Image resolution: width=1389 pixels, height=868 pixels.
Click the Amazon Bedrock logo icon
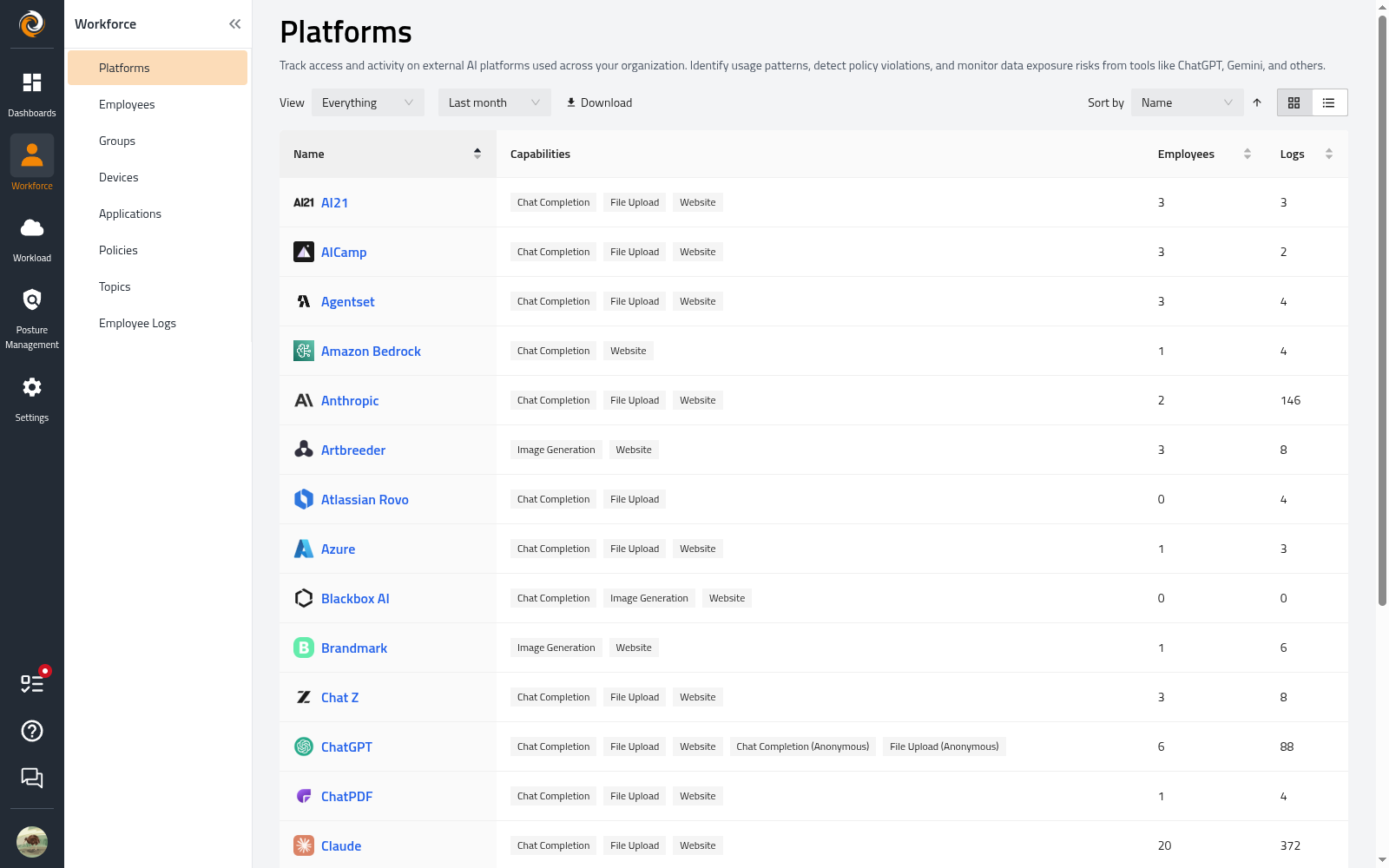304,351
